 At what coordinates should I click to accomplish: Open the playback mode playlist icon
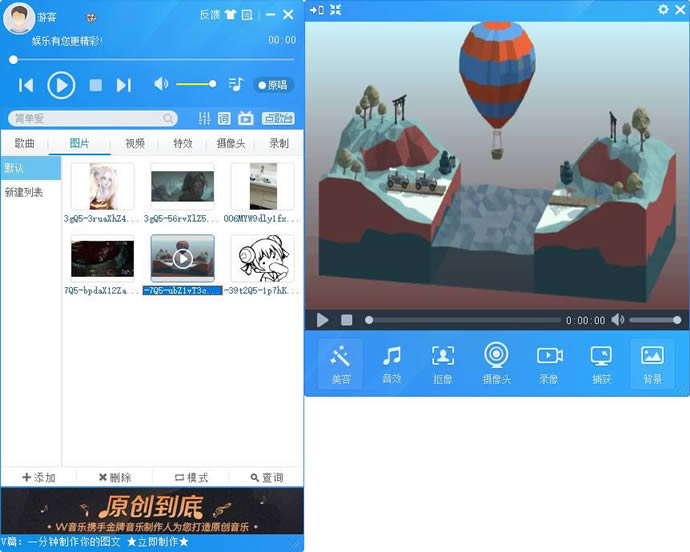click(x=236, y=84)
